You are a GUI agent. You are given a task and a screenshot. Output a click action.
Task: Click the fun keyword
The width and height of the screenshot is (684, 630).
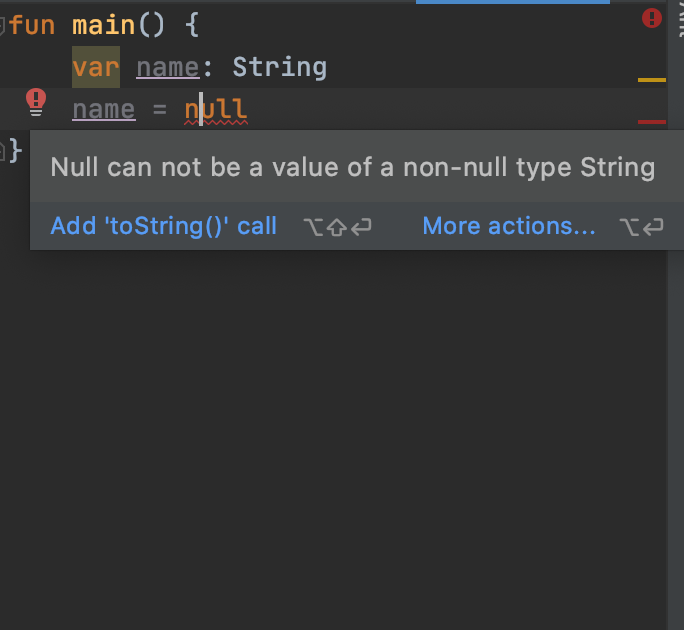pyautogui.click(x=32, y=25)
